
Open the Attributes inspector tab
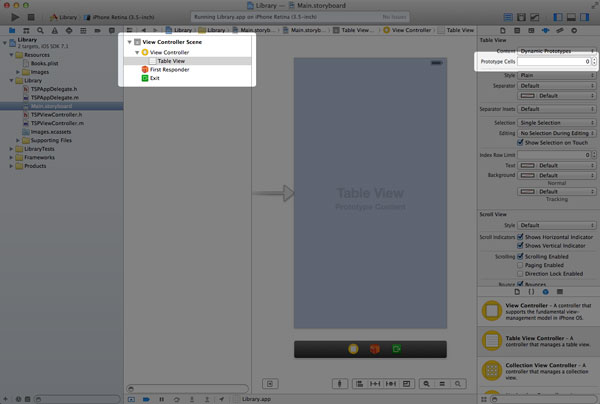click(545, 30)
